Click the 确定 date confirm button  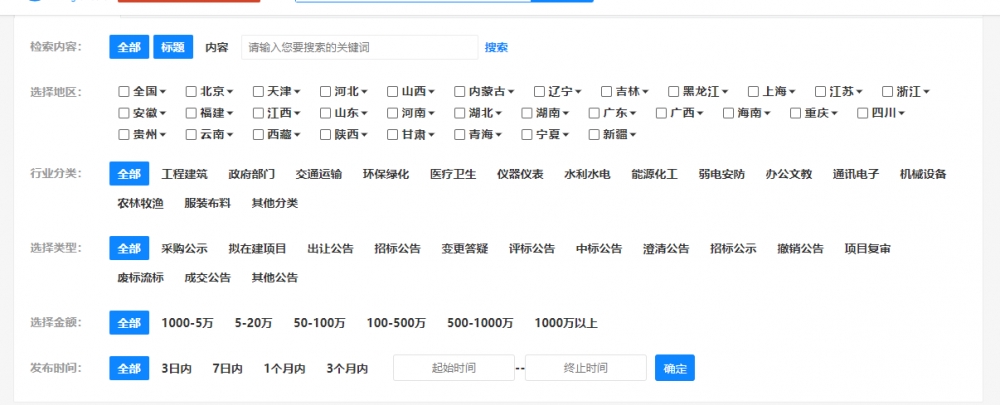coord(675,368)
